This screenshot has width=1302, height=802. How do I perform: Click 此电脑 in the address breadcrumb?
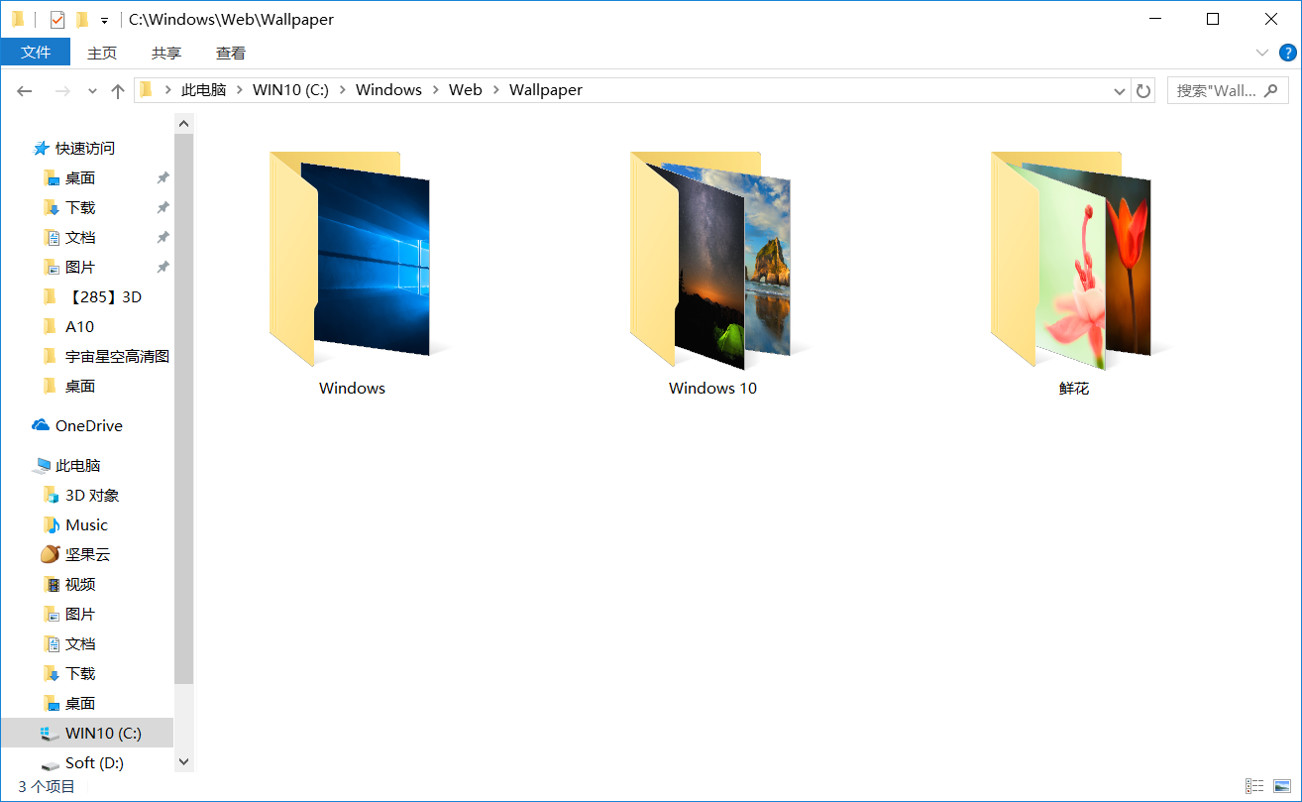pos(203,90)
